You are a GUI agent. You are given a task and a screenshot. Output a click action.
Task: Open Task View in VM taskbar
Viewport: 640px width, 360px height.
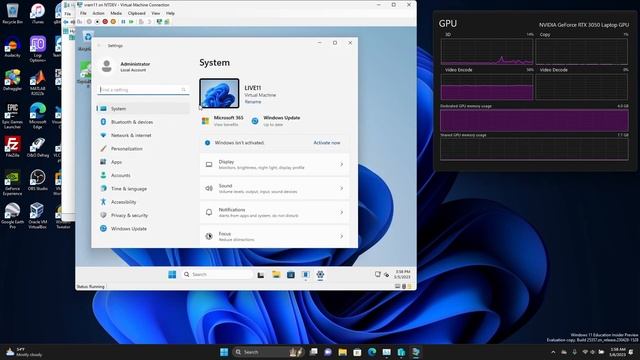[261, 275]
